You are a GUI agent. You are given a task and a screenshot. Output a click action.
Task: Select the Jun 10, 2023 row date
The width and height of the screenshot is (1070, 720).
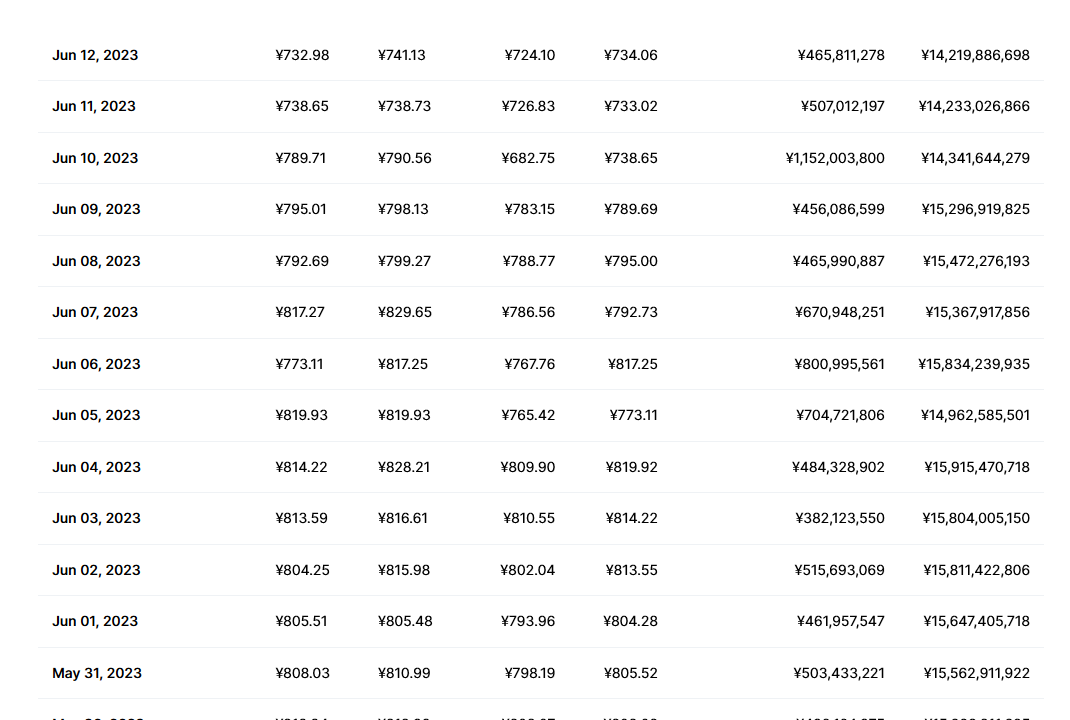point(95,158)
